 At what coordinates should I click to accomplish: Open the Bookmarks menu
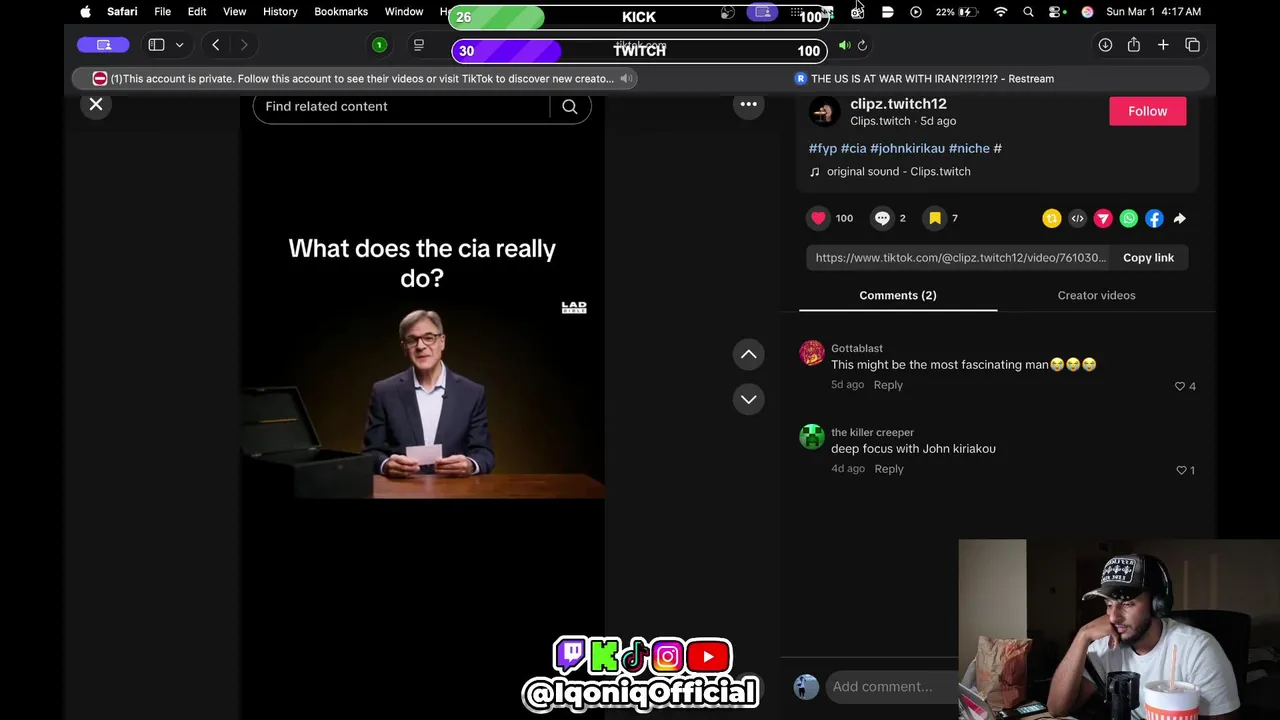[341, 12]
